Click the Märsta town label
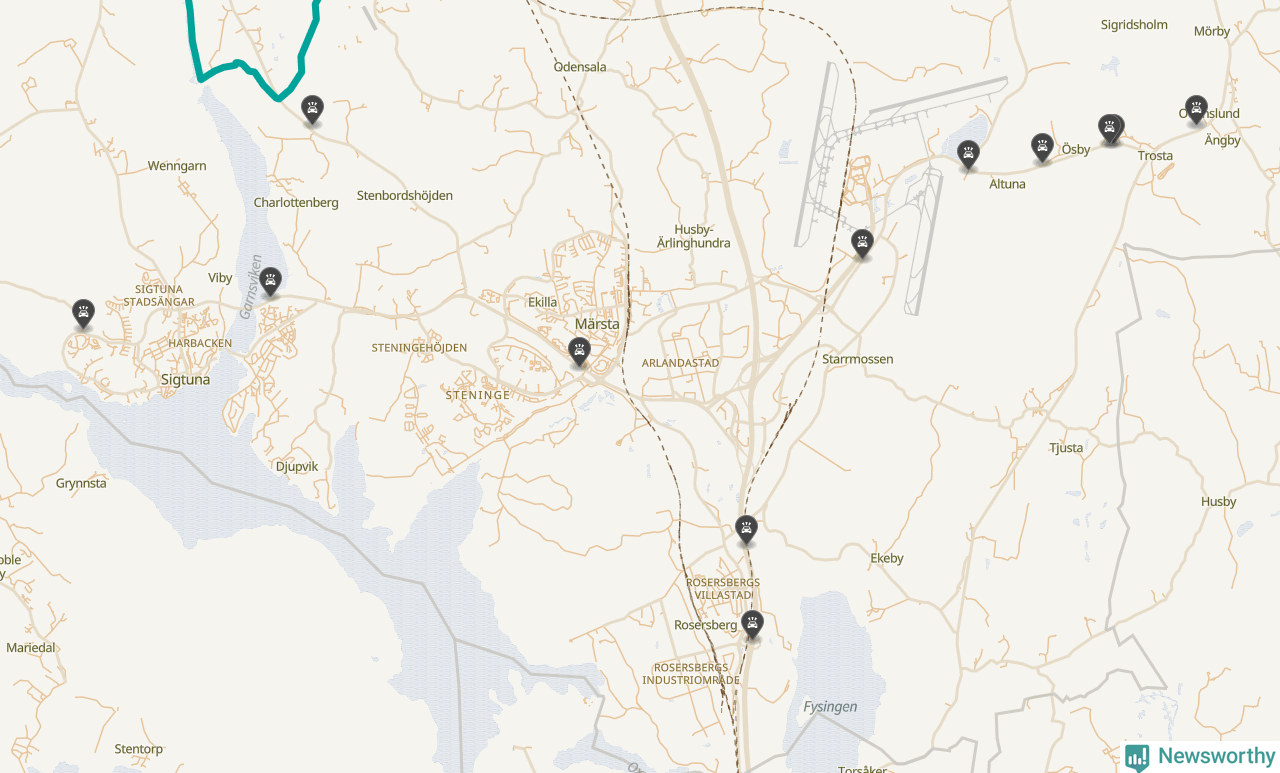 [x=597, y=324]
